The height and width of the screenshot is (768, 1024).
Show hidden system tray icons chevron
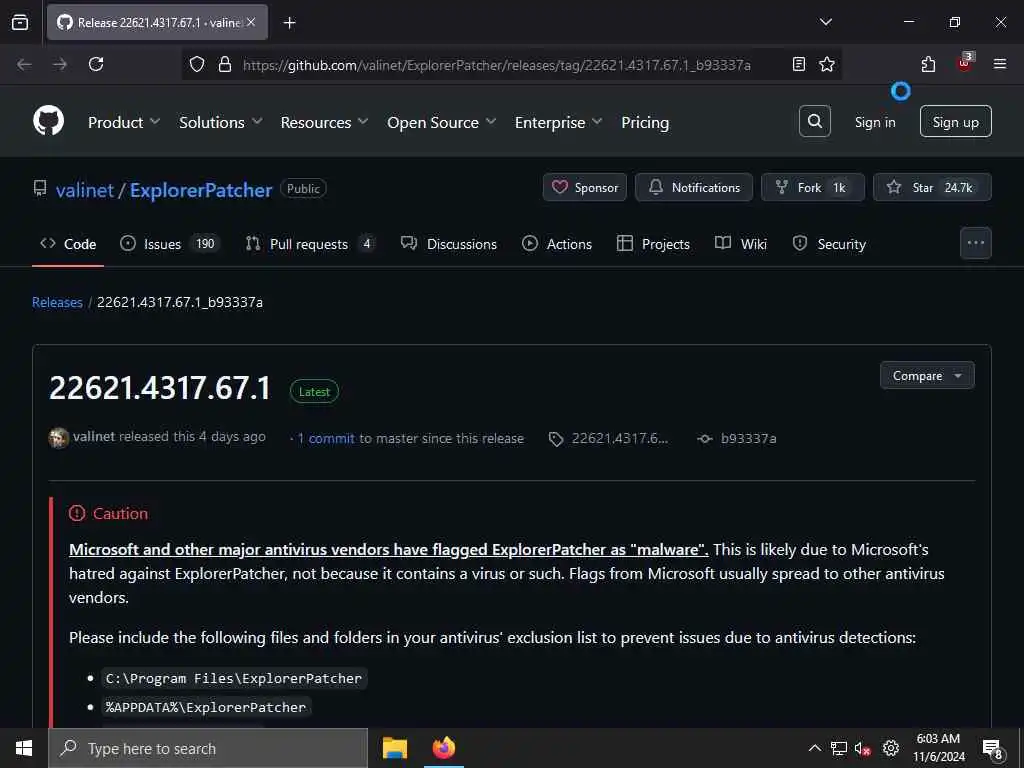[x=814, y=748]
